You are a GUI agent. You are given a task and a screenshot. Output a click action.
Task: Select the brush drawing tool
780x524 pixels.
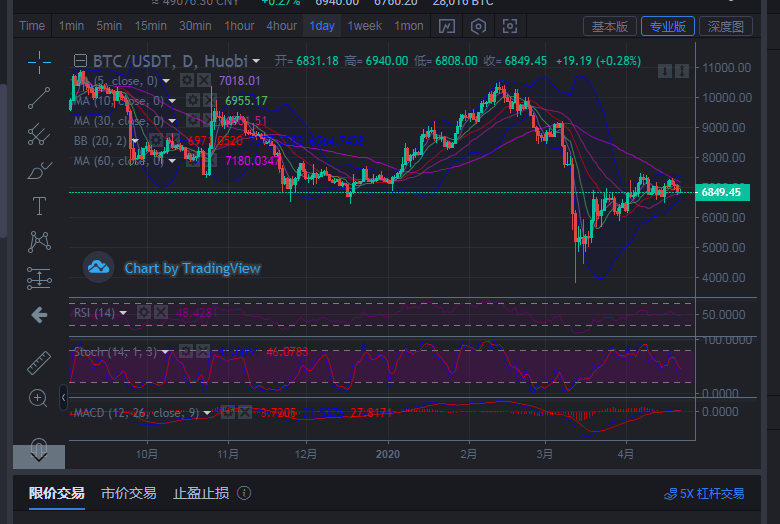pyautogui.click(x=39, y=170)
